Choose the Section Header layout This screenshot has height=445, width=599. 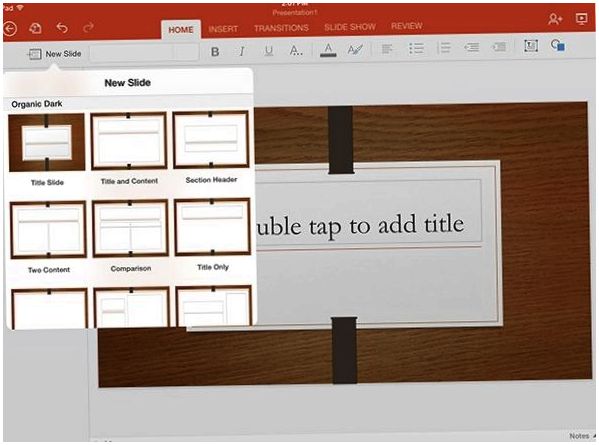point(211,140)
